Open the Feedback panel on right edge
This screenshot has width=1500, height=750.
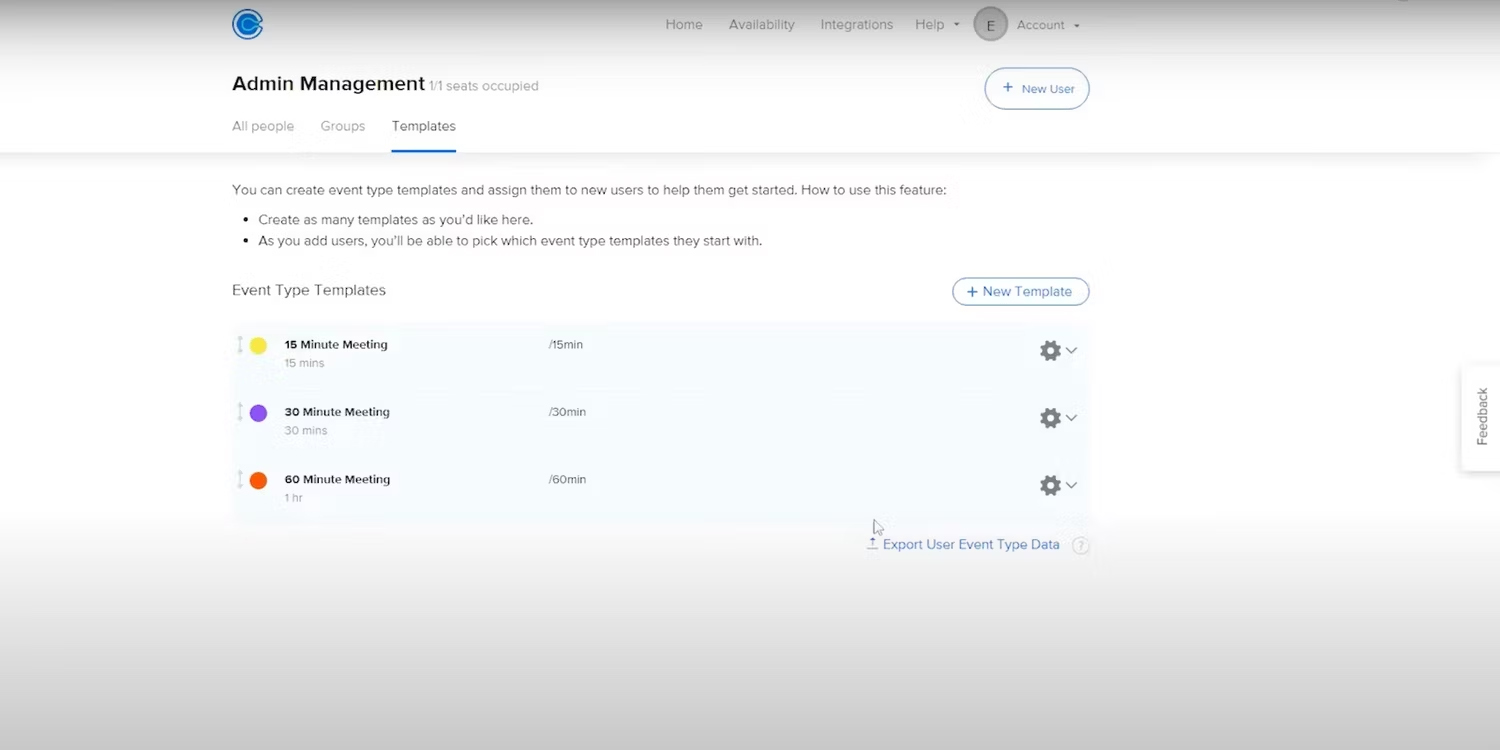click(x=1481, y=416)
